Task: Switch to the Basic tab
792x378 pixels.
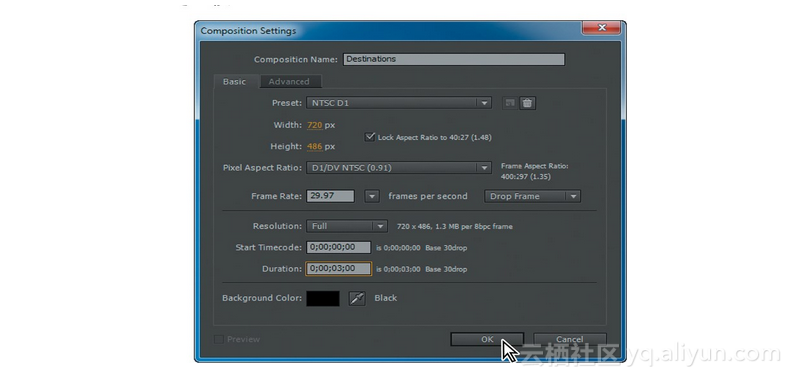Action: (x=234, y=81)
